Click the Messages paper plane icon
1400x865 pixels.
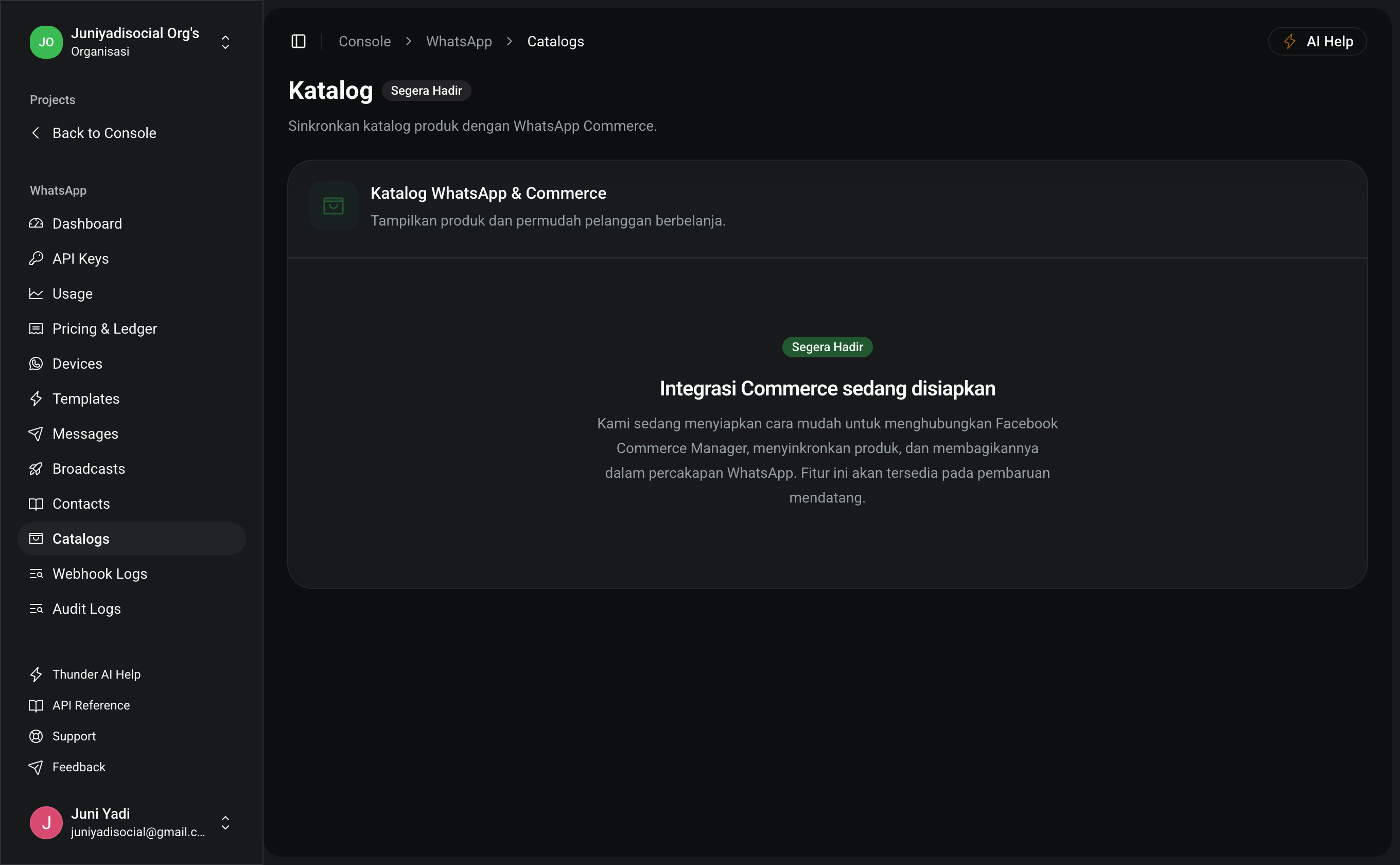tap(36, 434)
